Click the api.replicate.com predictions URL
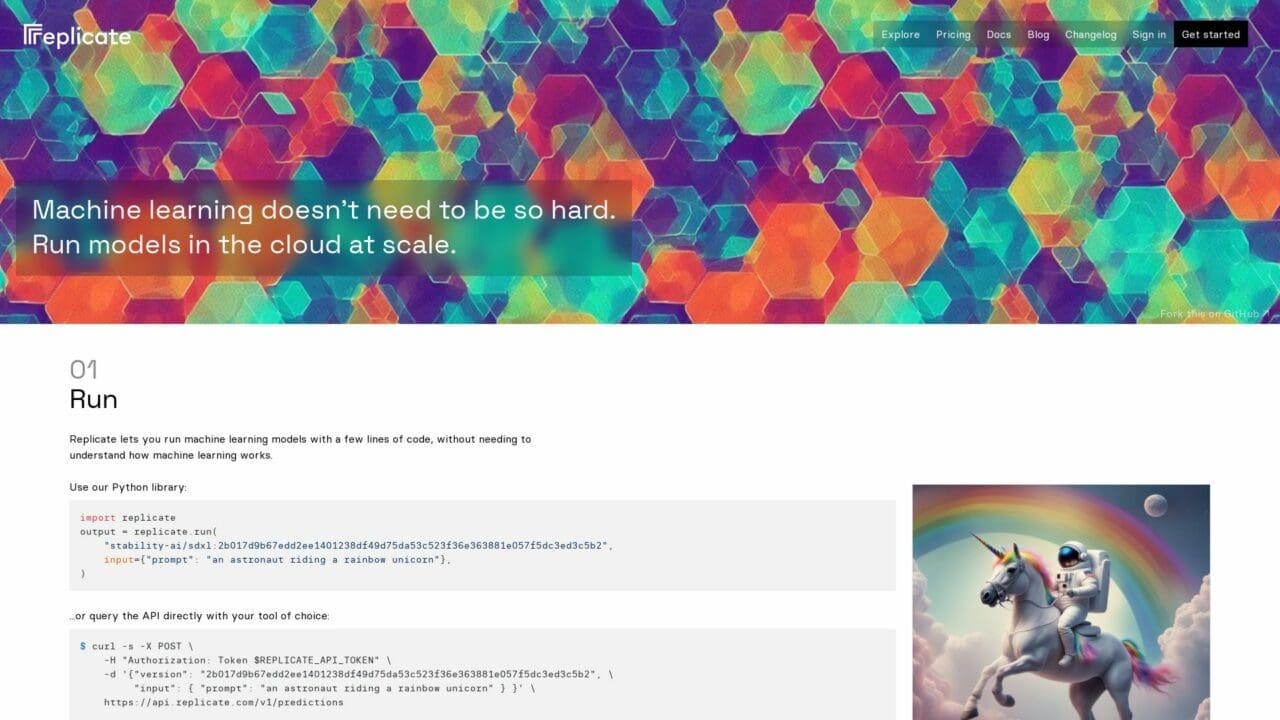The width and height of the screenshot is (1280, 720). (222, 702)
